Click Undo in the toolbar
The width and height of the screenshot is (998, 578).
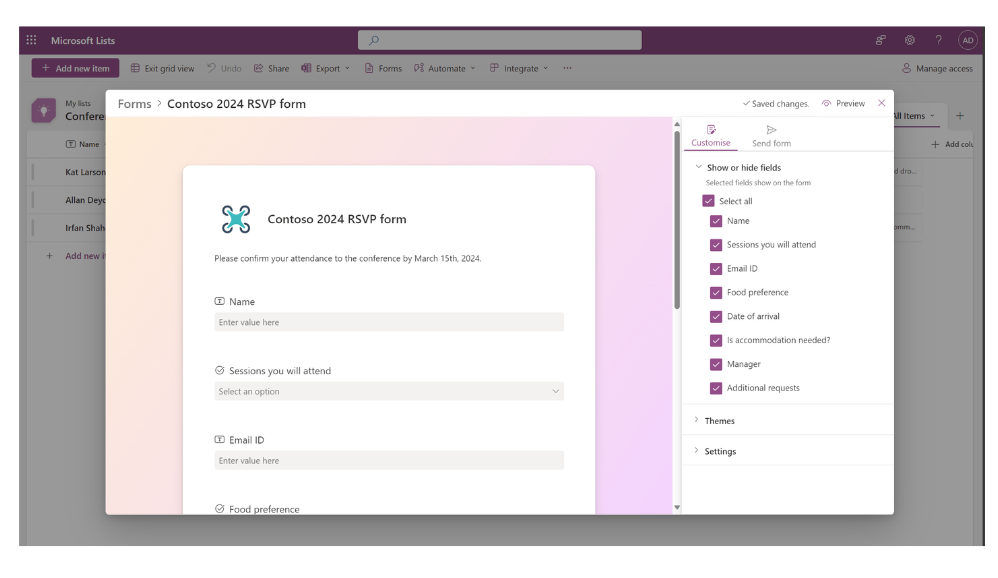[x=224, y=68]
